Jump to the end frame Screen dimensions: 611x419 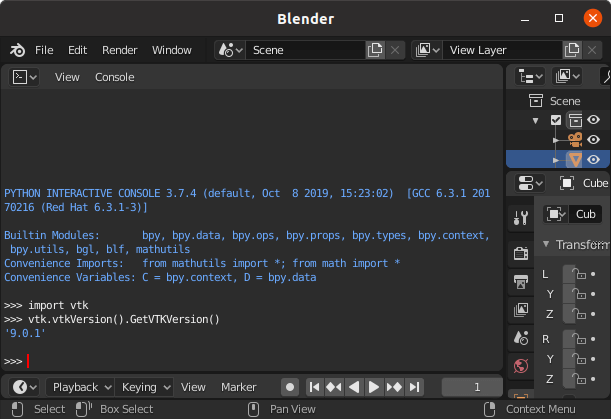click(414, 387)
